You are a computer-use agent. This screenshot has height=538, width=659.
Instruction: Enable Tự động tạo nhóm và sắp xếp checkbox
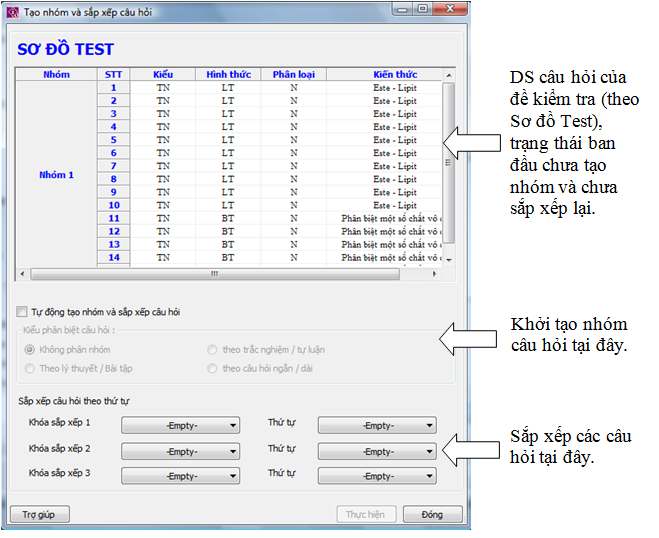pyautogui.click(x=23, y=312)
